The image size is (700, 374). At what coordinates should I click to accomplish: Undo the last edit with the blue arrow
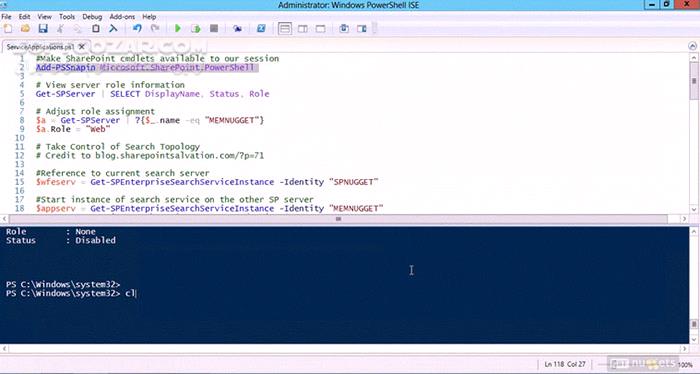pyautogui.click(x=137, y=29)
